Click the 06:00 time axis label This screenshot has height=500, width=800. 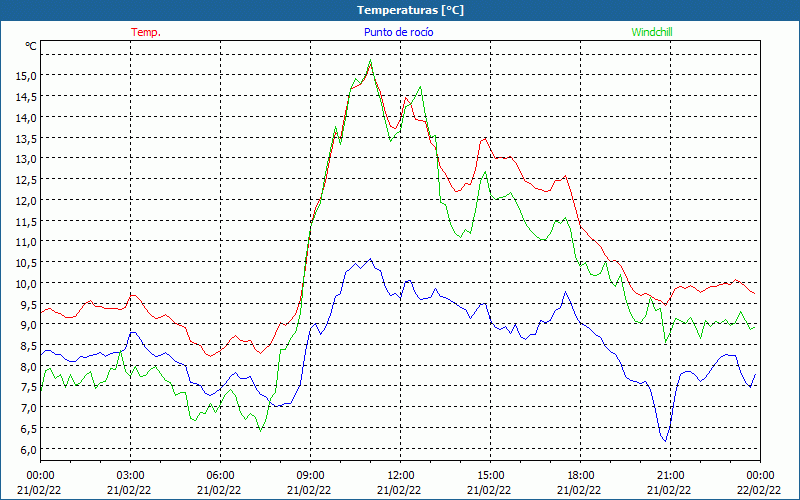(x=220, y=476)
